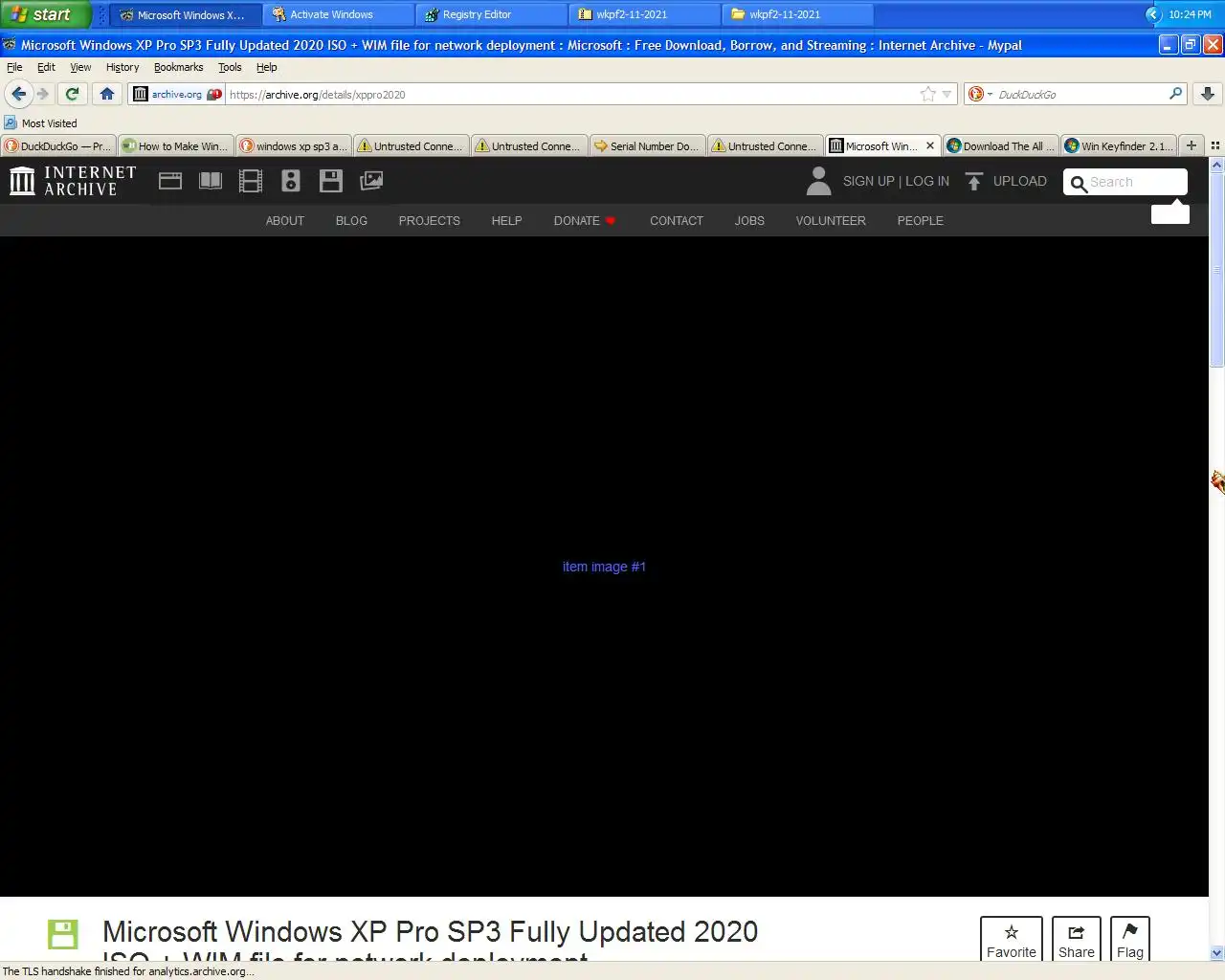Click the UPLOAD link

coord(1020,181)
